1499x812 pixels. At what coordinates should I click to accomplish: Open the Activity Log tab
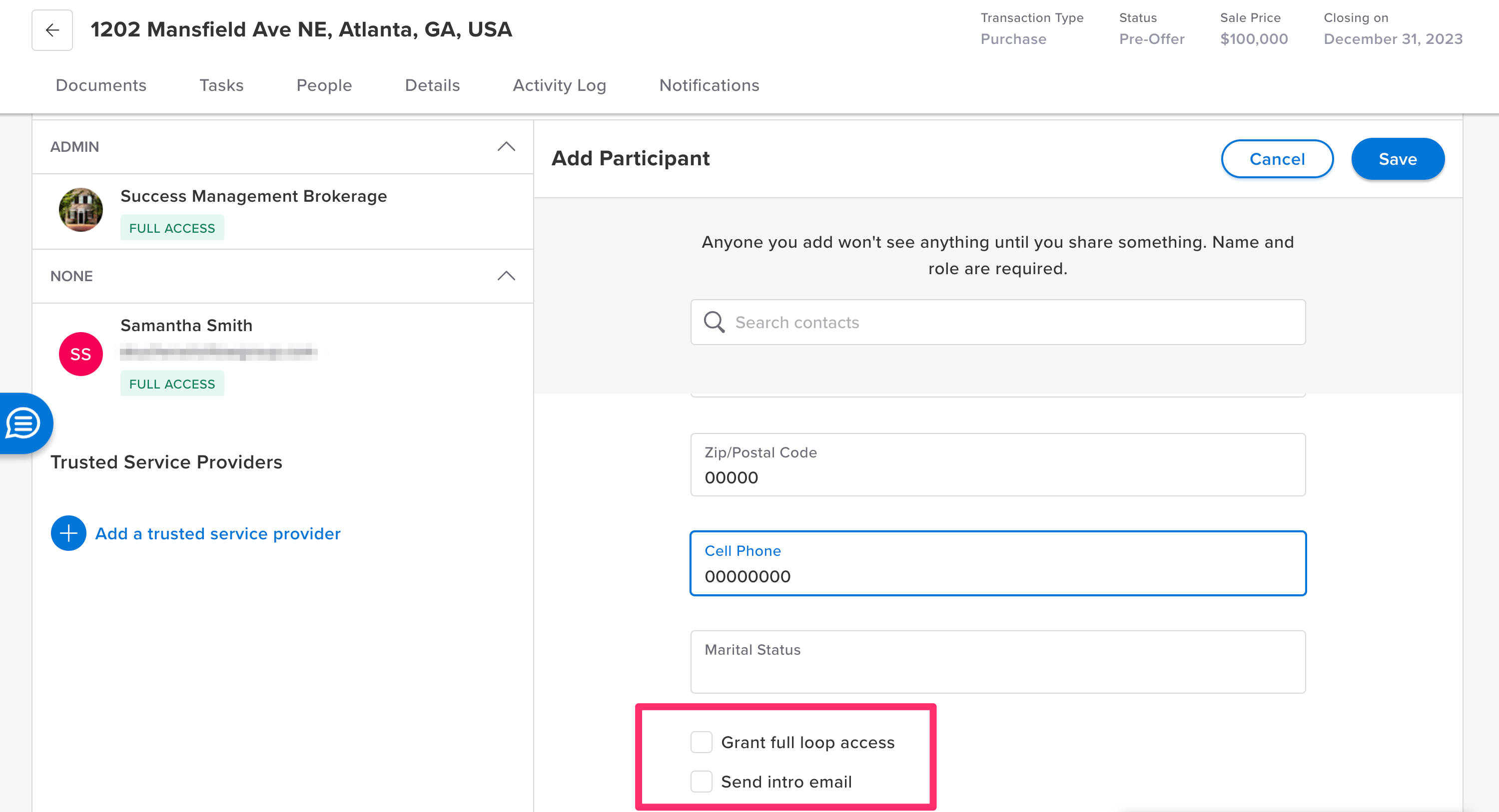pos(559,85)
